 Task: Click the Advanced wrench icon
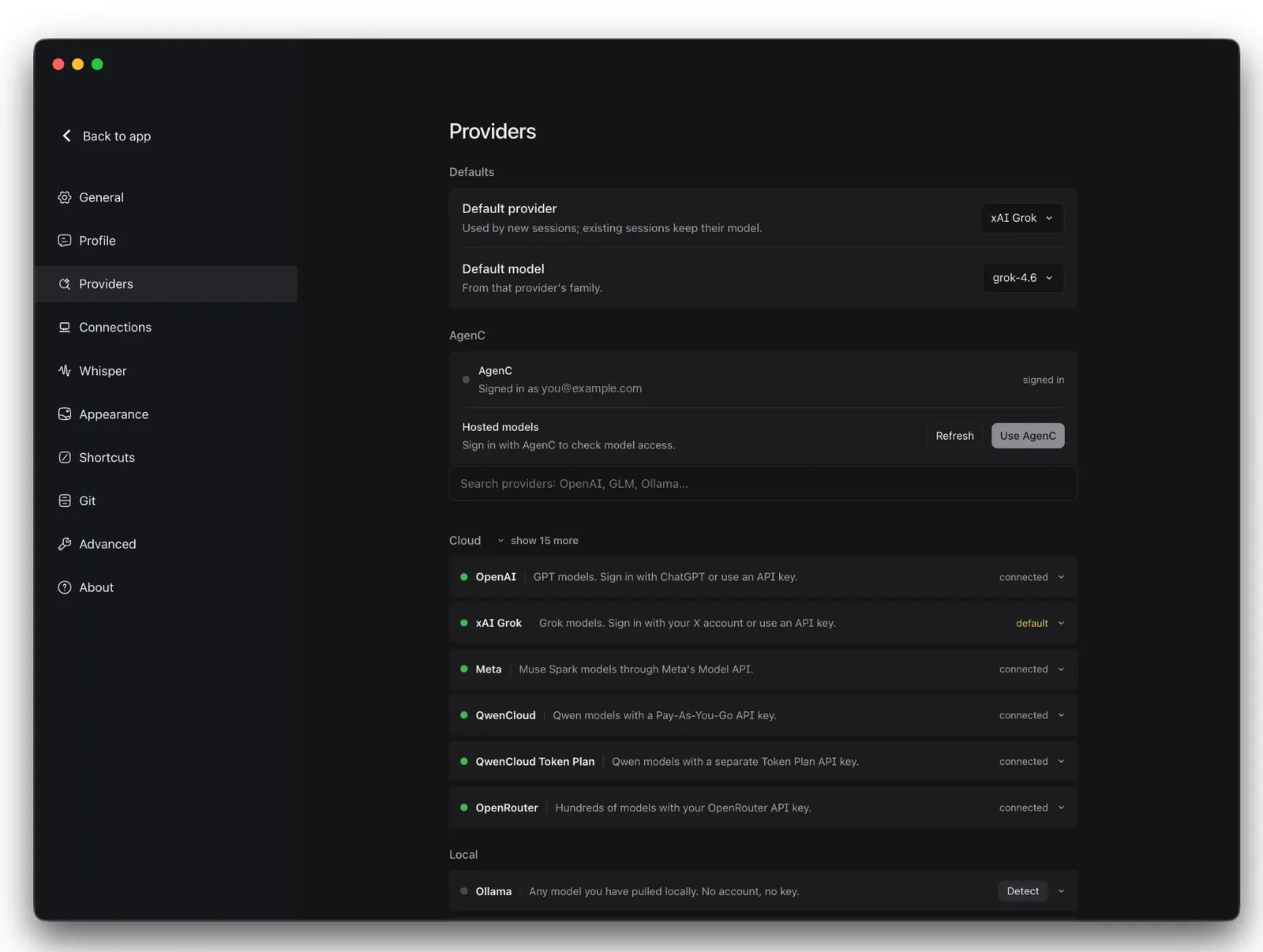tap(65, 544)
